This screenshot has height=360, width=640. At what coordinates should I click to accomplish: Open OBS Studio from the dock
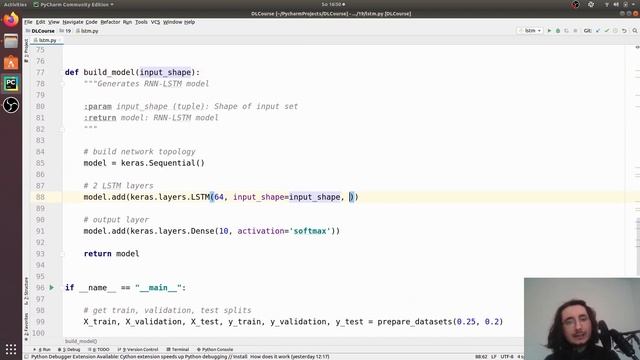tap(11, 105)
